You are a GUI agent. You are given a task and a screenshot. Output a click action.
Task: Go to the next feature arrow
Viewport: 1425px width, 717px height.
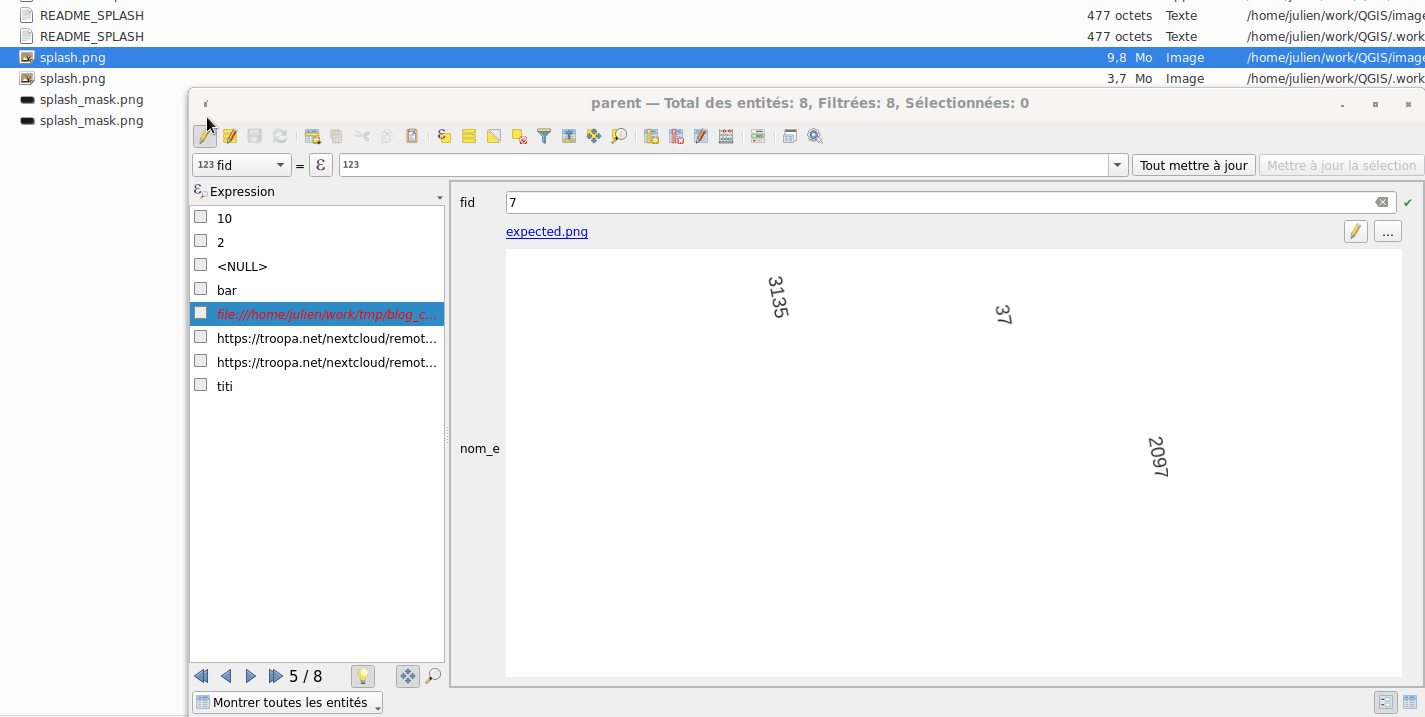251,676
